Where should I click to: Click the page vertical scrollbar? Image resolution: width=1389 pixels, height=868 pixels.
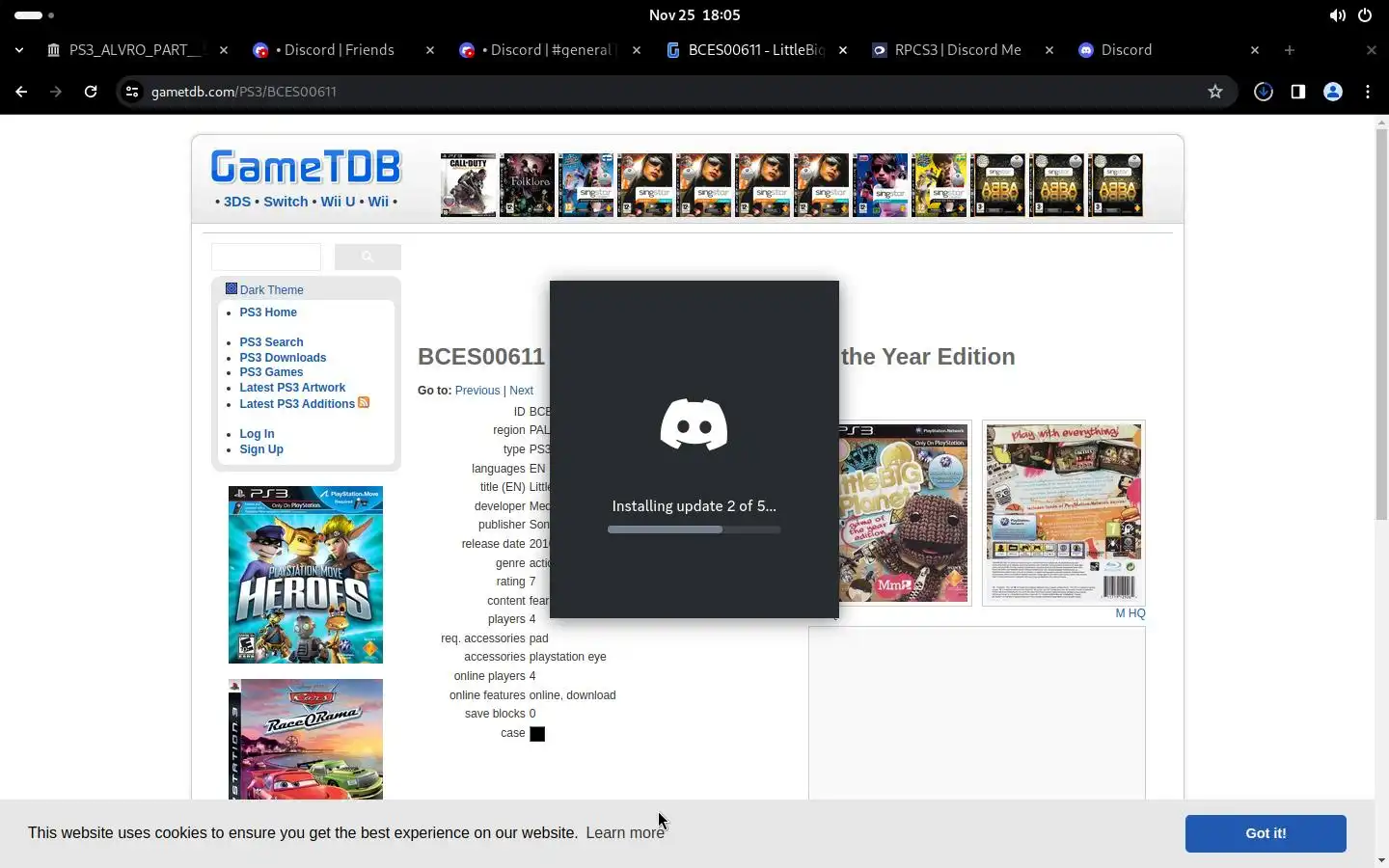coord(1381,324)
